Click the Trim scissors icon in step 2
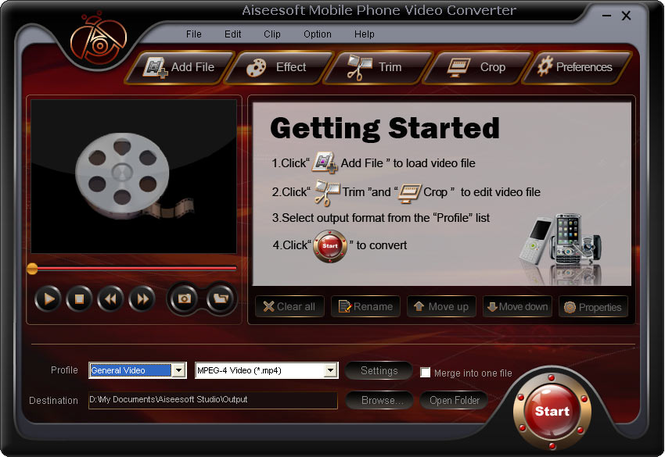This screenshot has width=665, height=457. [327, 193]
